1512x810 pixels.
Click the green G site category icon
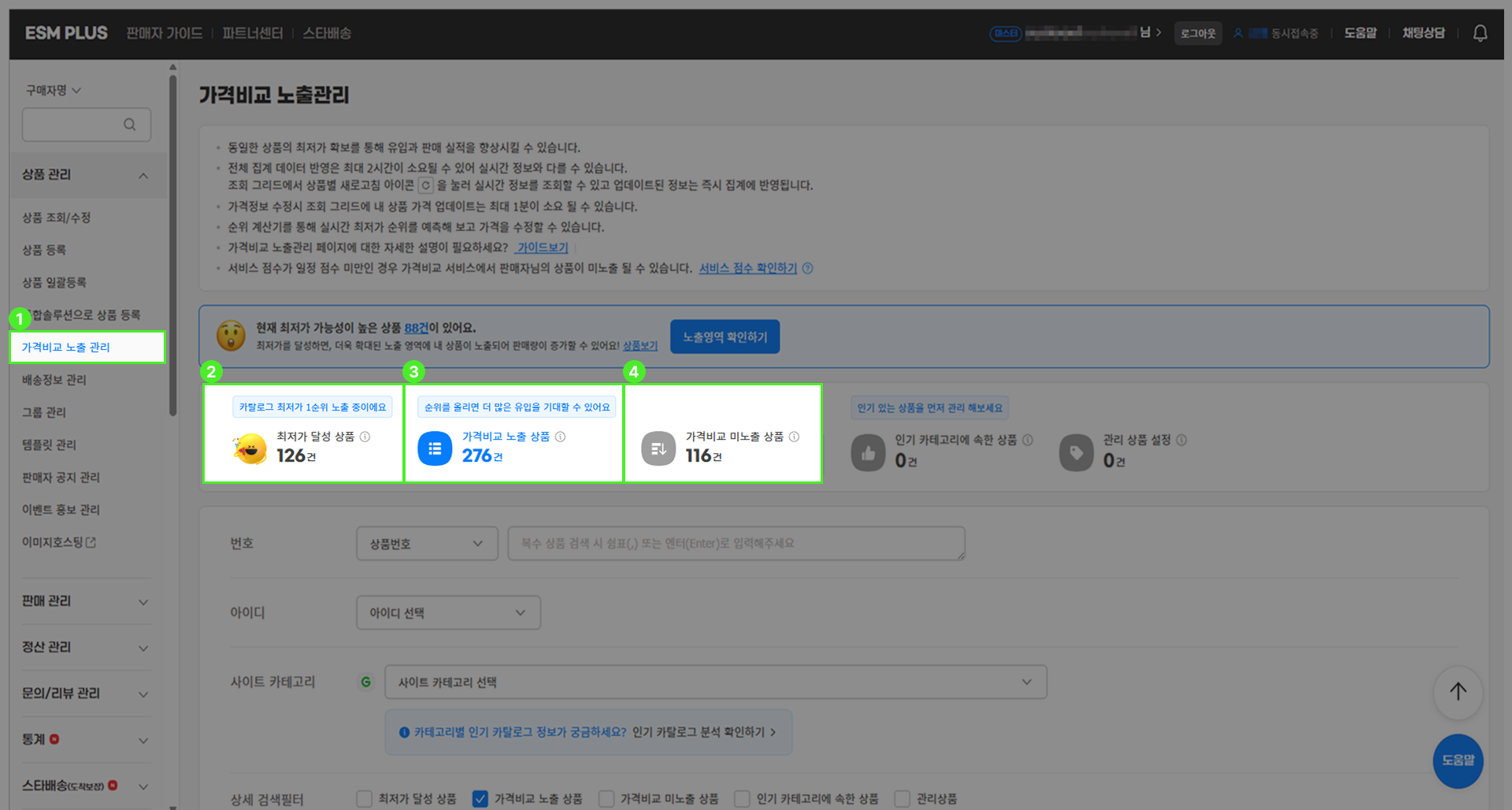click(x=365, y=682)
